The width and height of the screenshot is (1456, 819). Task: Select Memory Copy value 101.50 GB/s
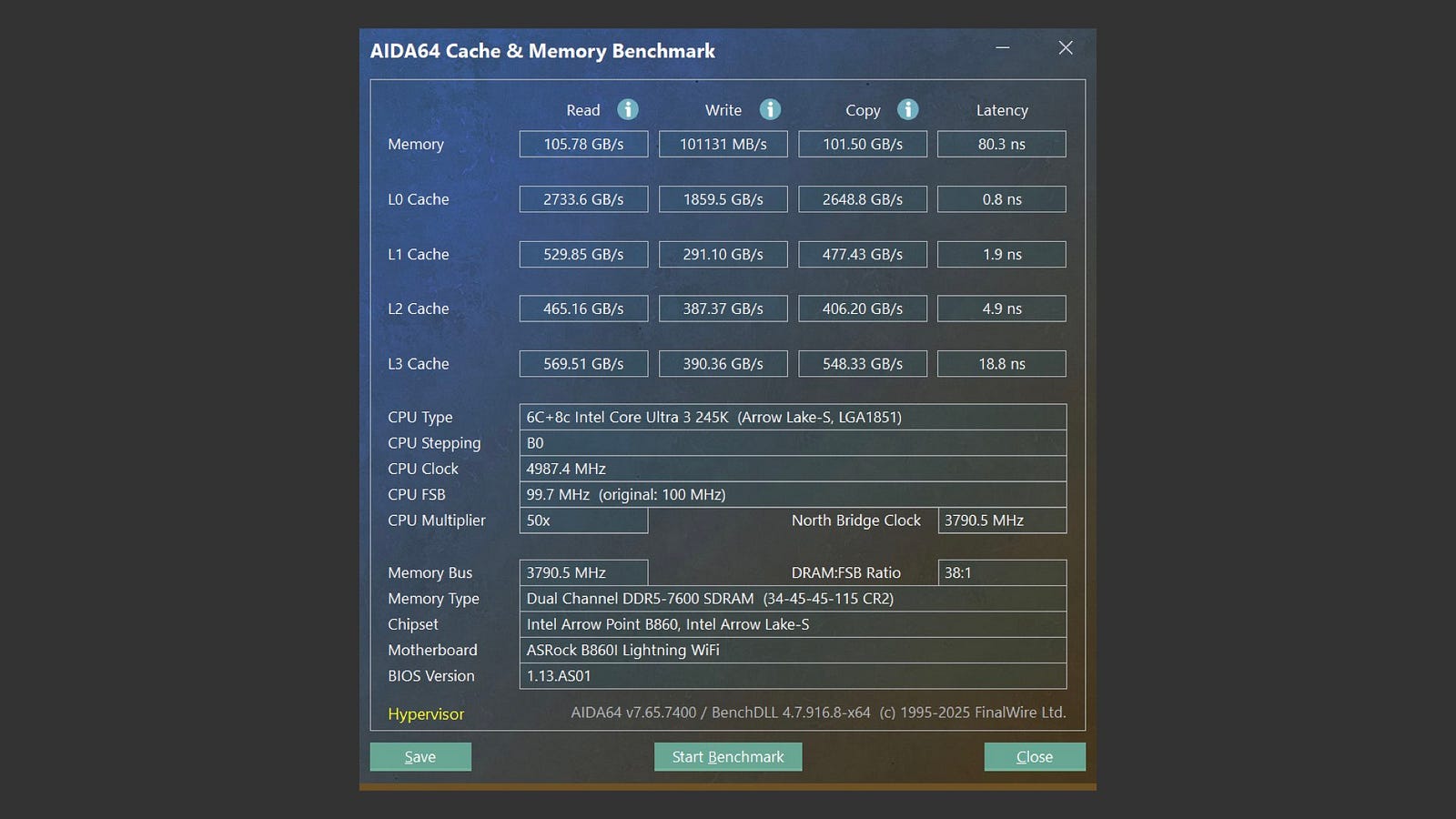coord(863,144)
